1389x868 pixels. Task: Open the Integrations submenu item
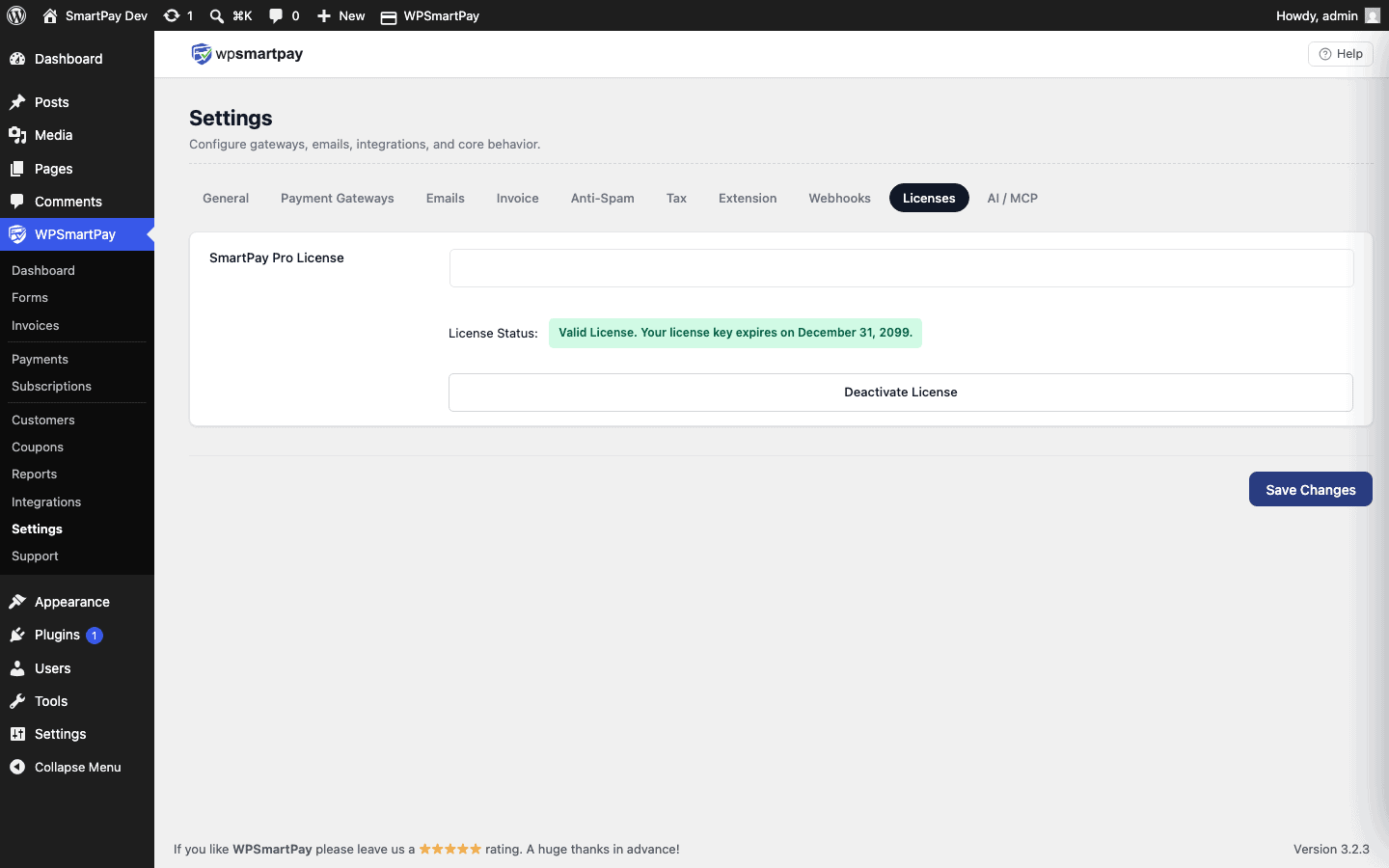(46, 502)
